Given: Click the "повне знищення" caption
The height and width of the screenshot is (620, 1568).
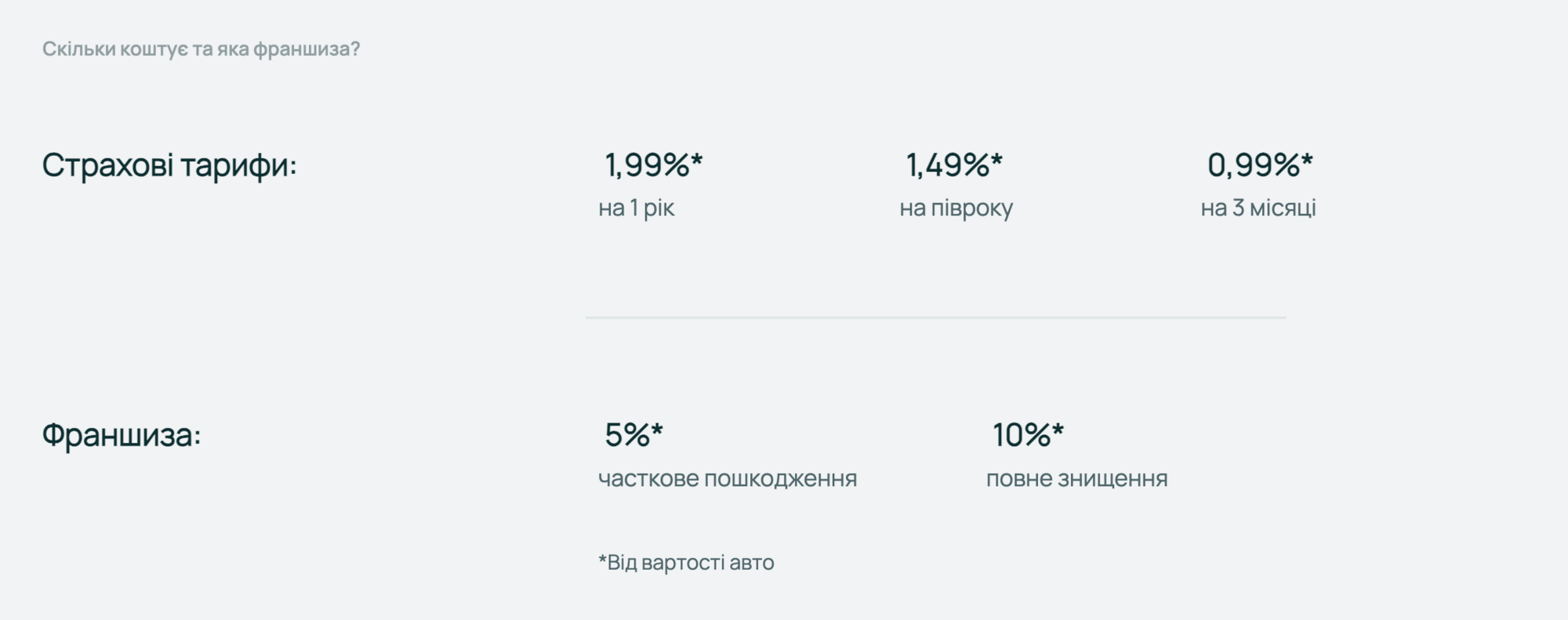Looking at the screenshot, I should pyautogui.click(x=1076, y=478).
